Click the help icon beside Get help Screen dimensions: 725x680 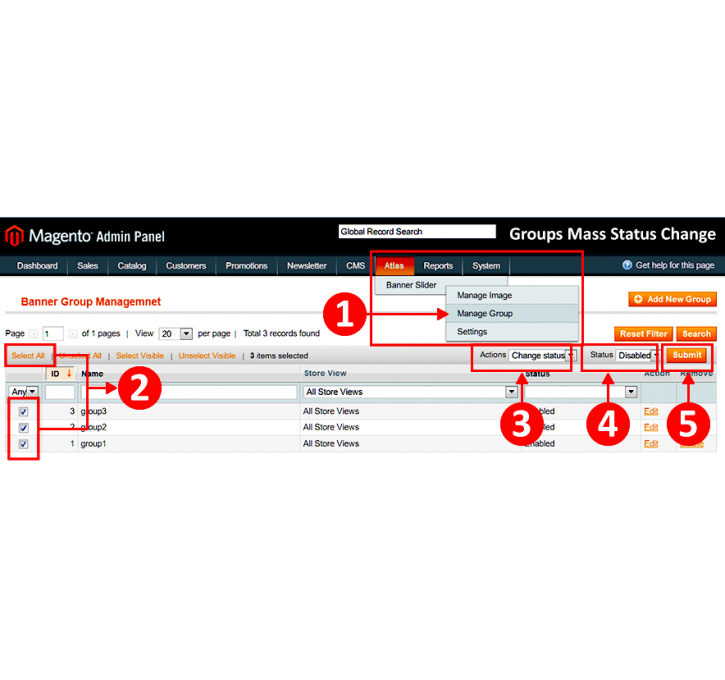click(x=627, y=265)
